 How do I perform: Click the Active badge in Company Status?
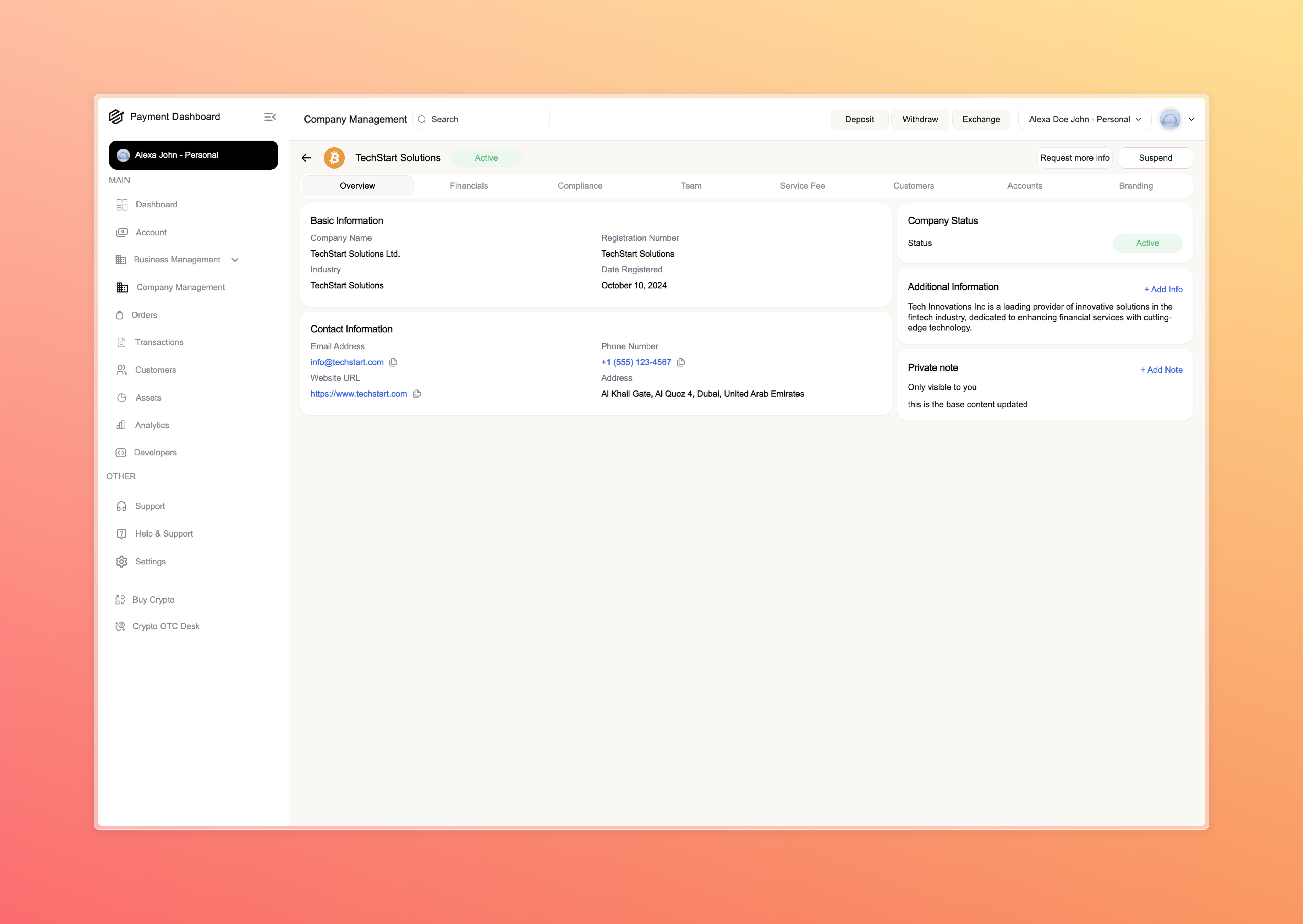1147,244
